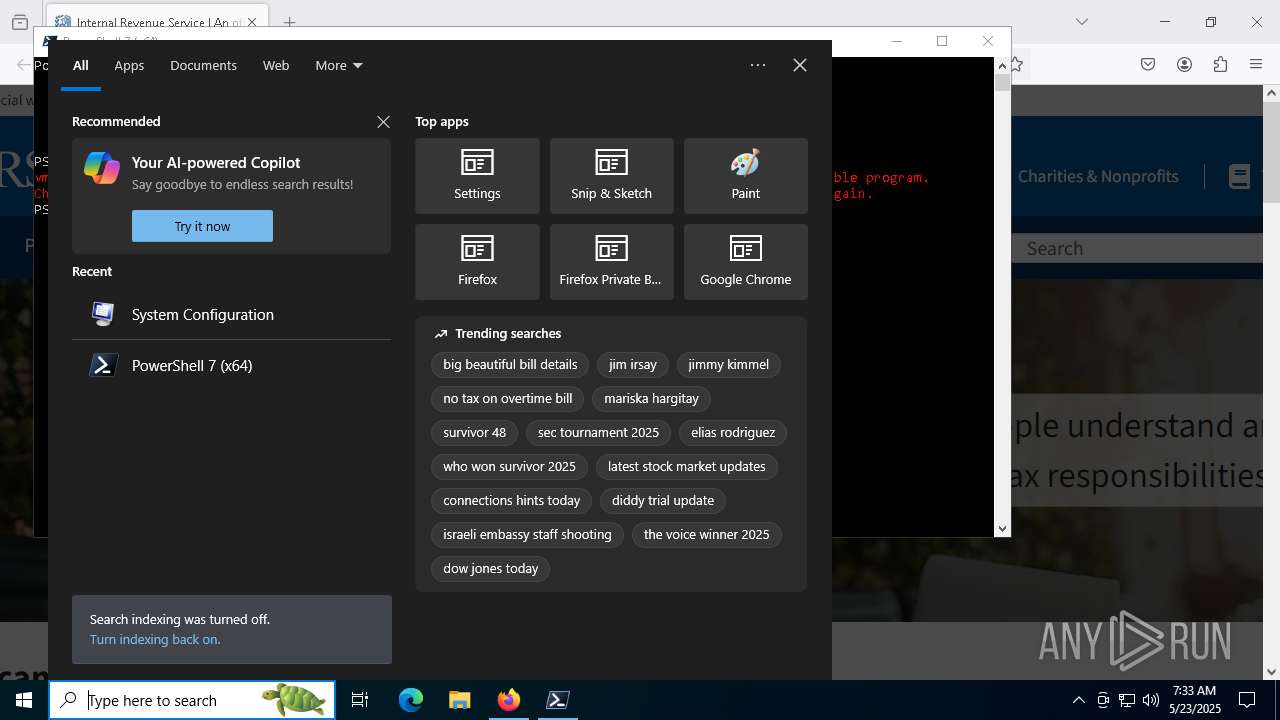
Task: Maximize the PowerShell window
Action: click(x=941, y=41)
